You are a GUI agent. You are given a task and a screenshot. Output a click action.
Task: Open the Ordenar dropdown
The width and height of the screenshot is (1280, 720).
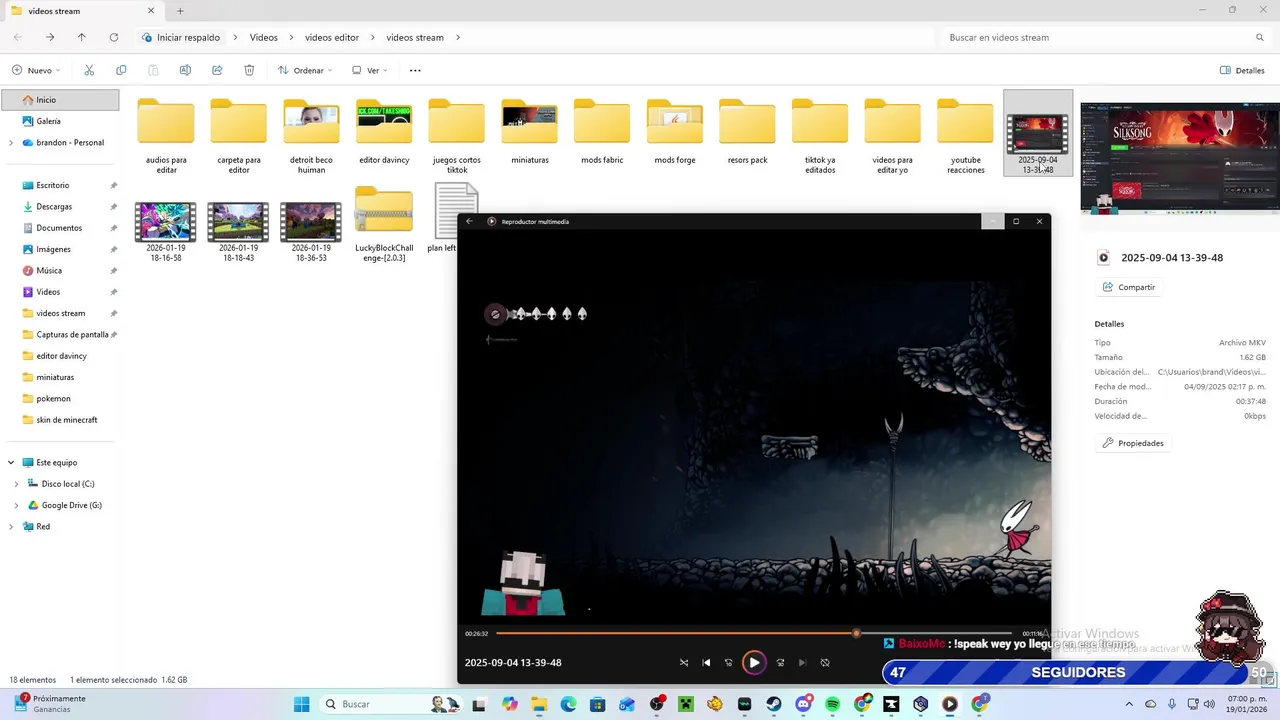coord(305,70)
